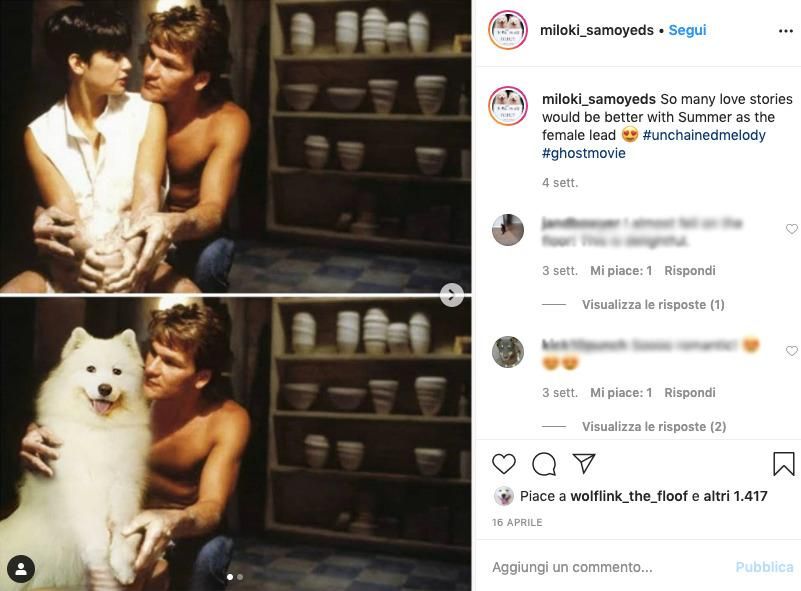Open the comment speech bubble icon
The height and width of the screenshot is (591, 801).
544,464
